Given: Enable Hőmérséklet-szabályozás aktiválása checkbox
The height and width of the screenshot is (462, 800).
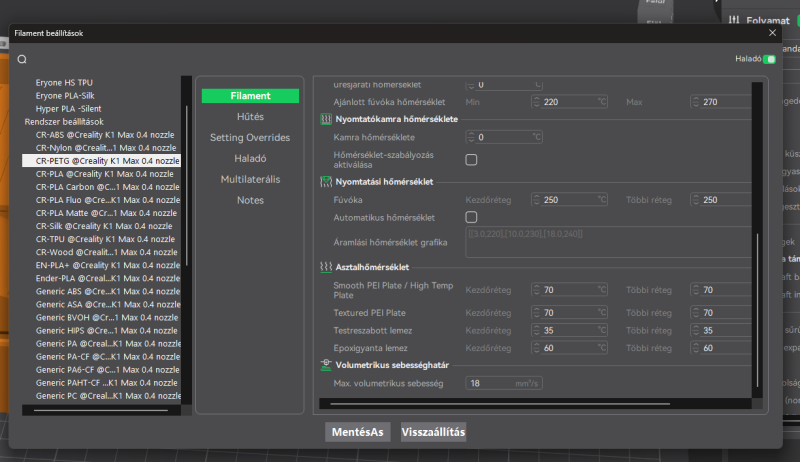Looking at the screenshot, I should tap(471, 160).
